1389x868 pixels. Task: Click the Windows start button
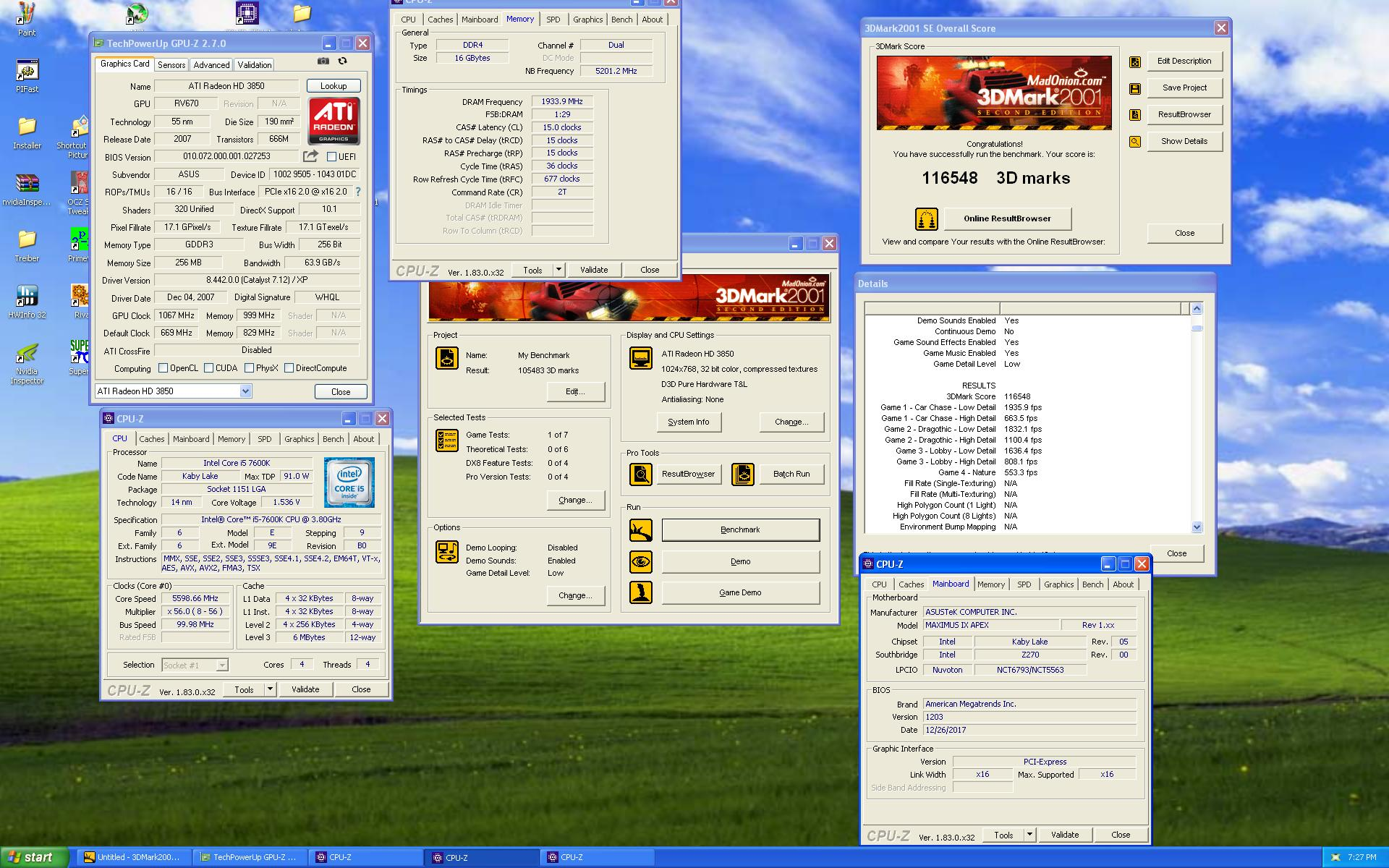click(35, 857)
